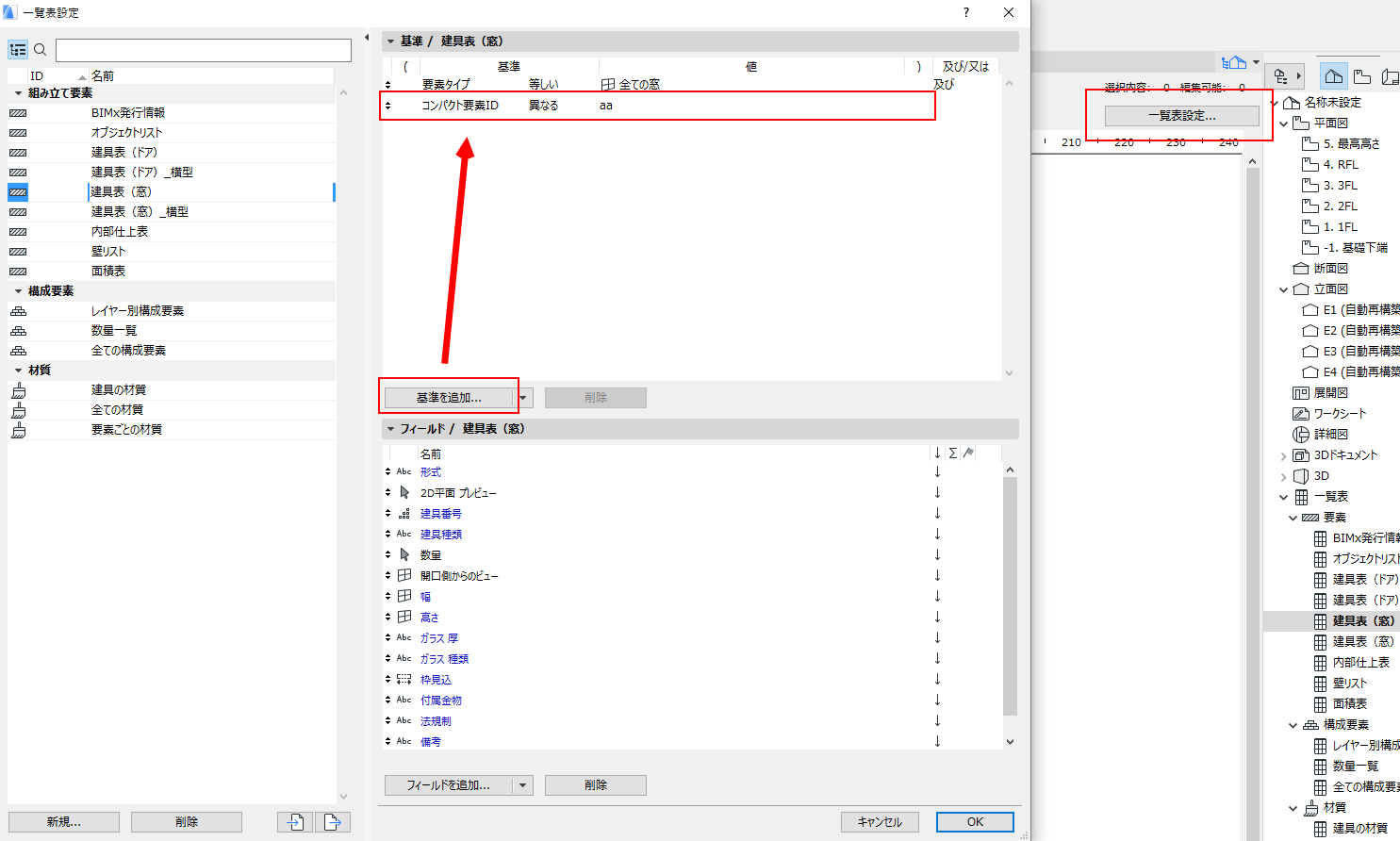Select the 建具表（ドア）scheme row icon

[18, 153]
